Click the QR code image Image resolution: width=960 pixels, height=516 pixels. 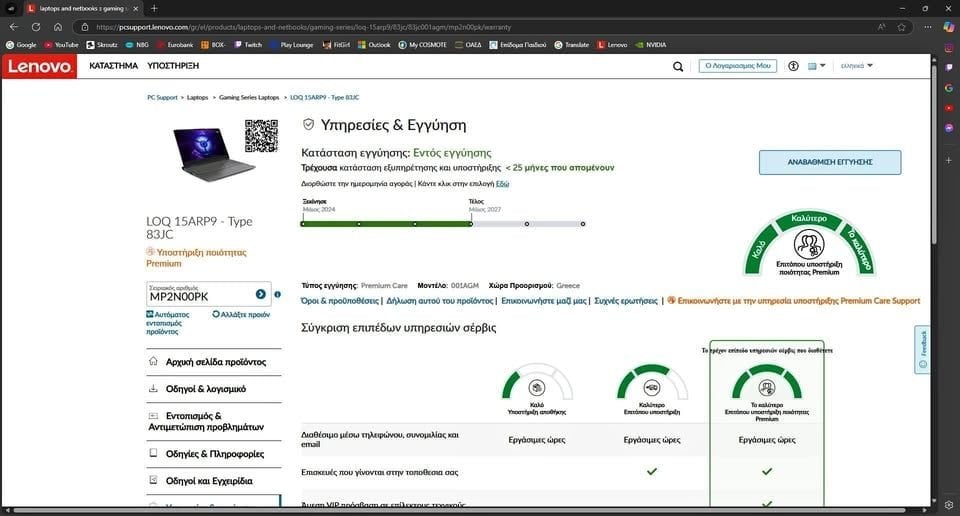pyautogui.click(x=261, y=136)
